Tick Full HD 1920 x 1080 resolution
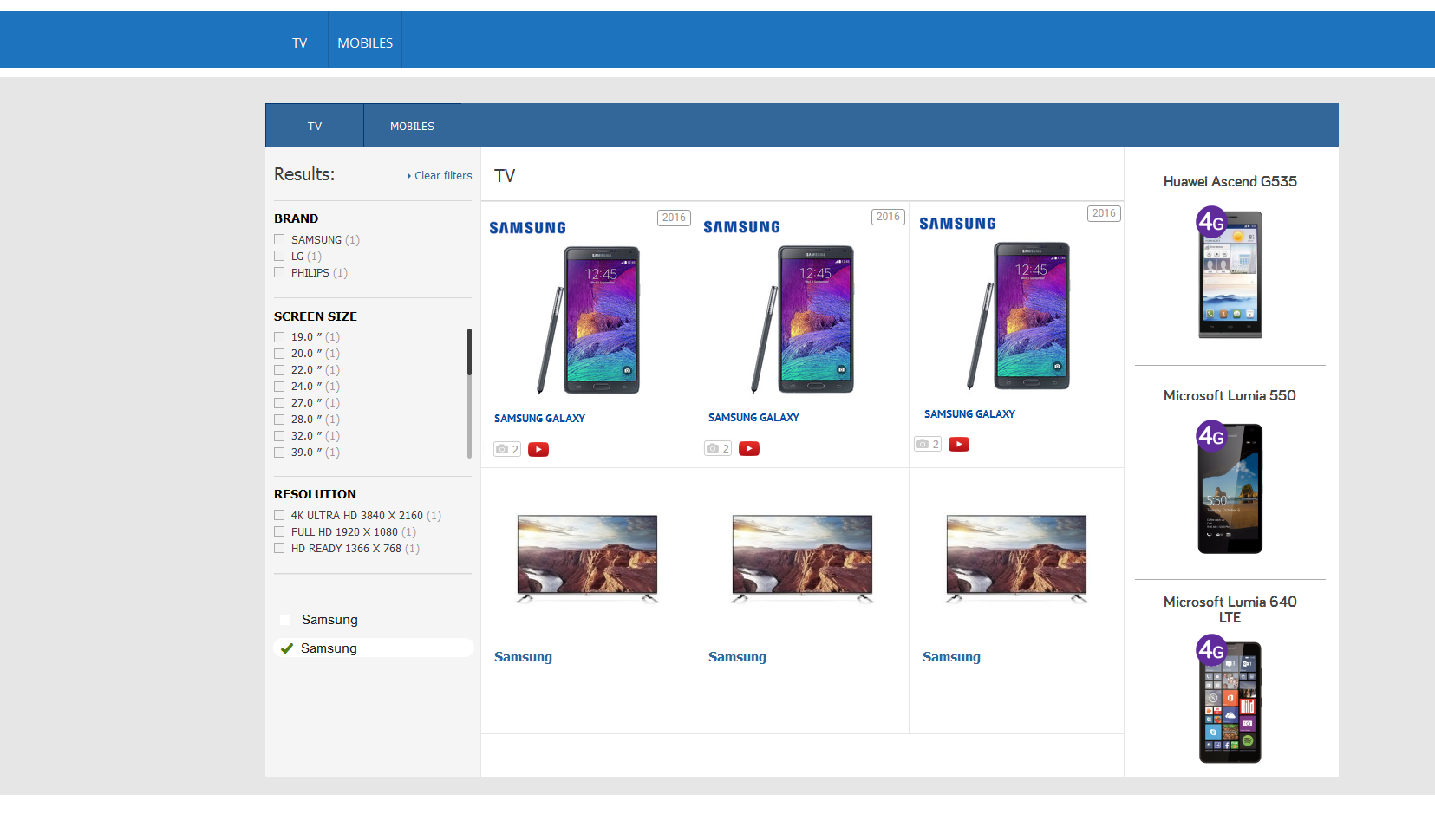1435x840 pixels. click(x=279, y=531)
